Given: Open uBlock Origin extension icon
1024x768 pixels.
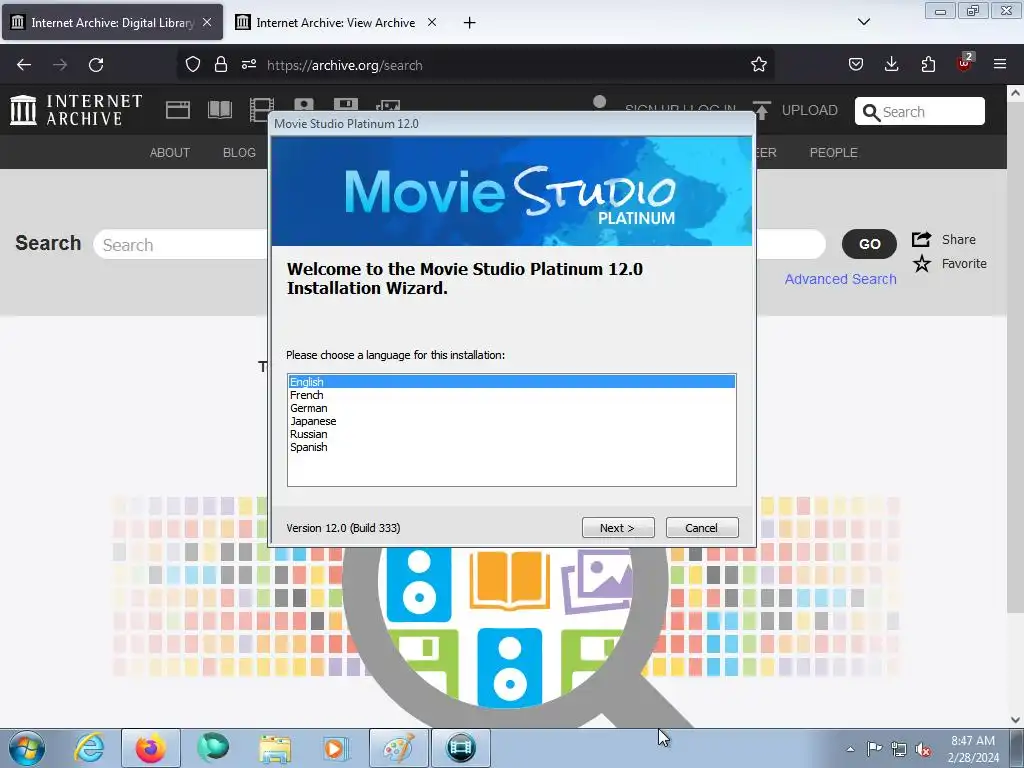Looking at the screenshot, I should click(x=965, y=63).
